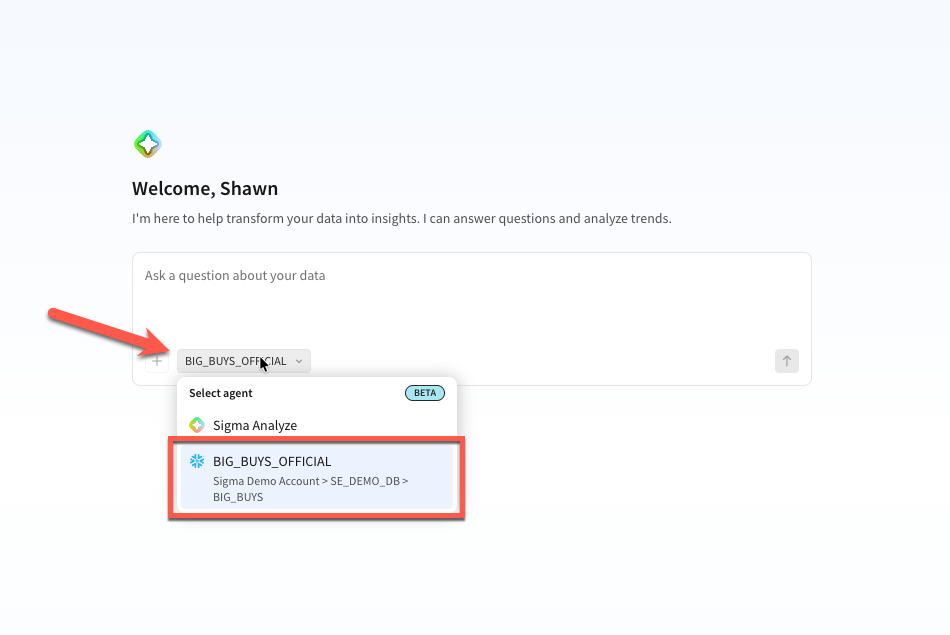Click the plus attach icon
Screen dimensions: 950x635
pyautogui.click(x=156, y=361)
